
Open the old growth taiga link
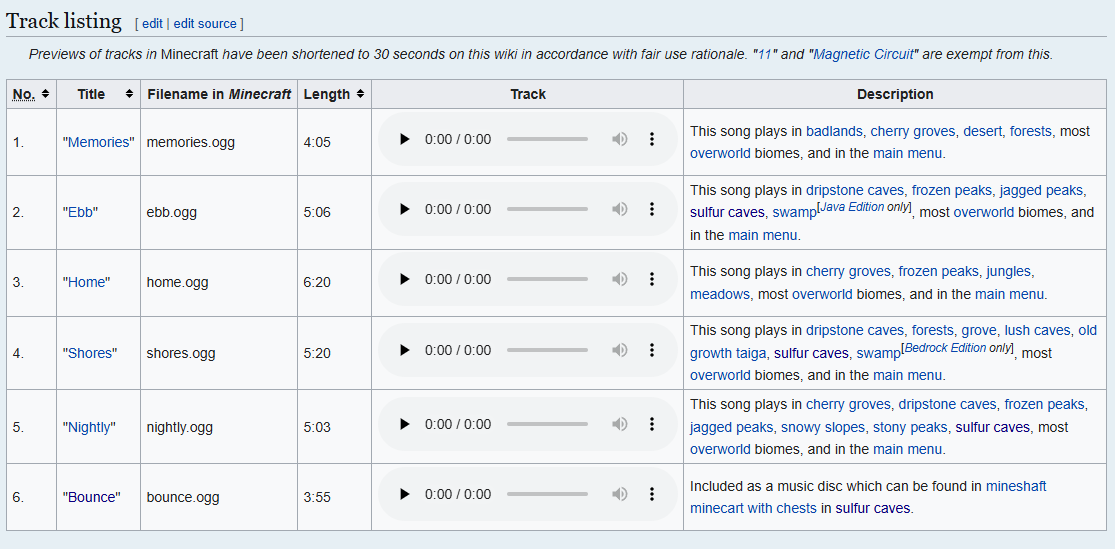coord(728,353)
